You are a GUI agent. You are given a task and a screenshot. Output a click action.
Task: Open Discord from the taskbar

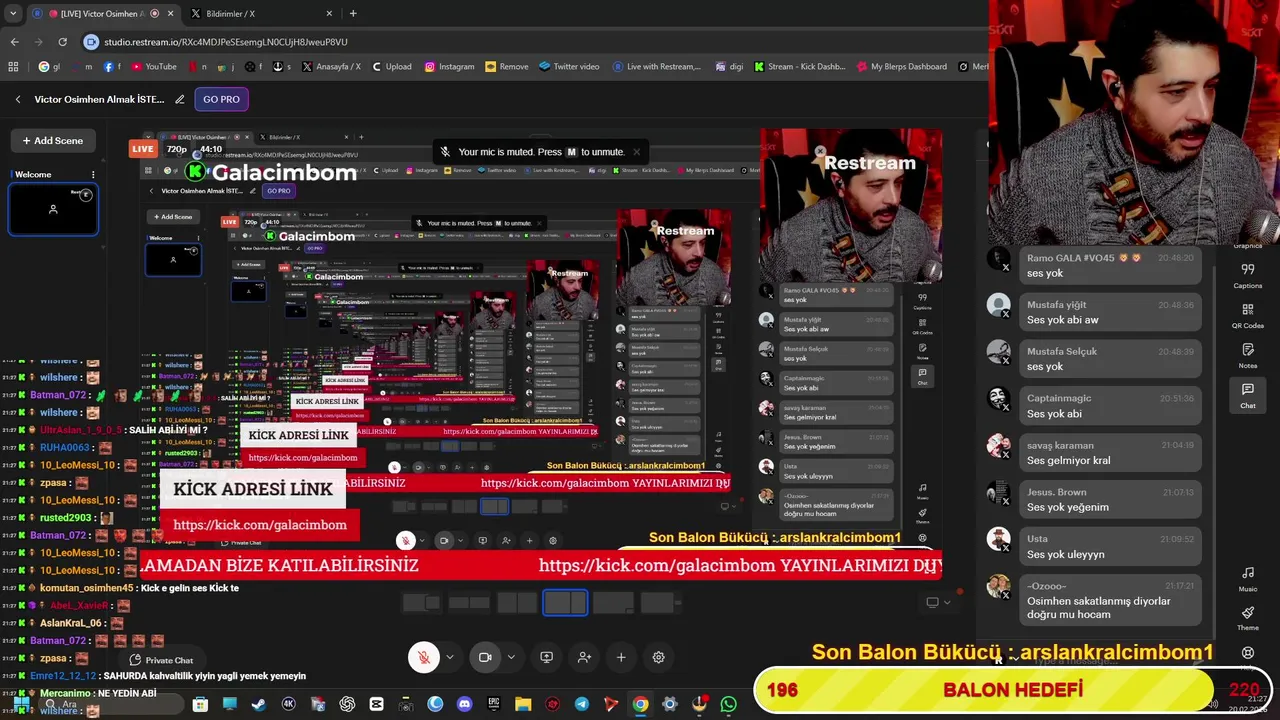click(x=464, y=704)
